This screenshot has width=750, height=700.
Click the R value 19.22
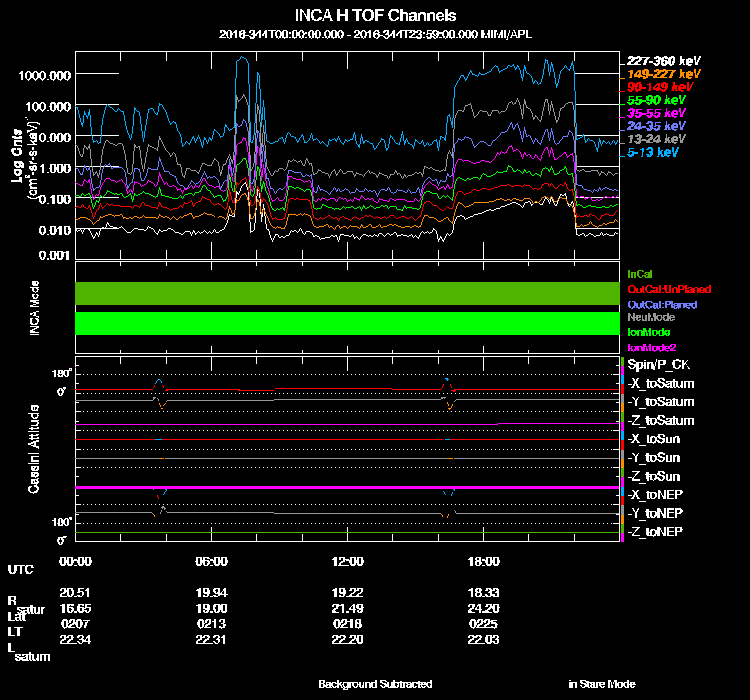point(347,592)
